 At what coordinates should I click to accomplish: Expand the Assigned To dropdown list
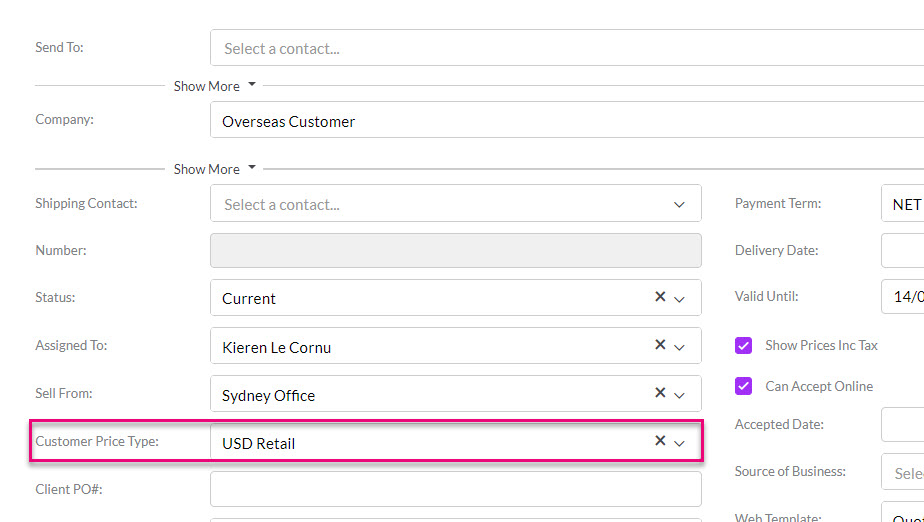tap(680, 347)
